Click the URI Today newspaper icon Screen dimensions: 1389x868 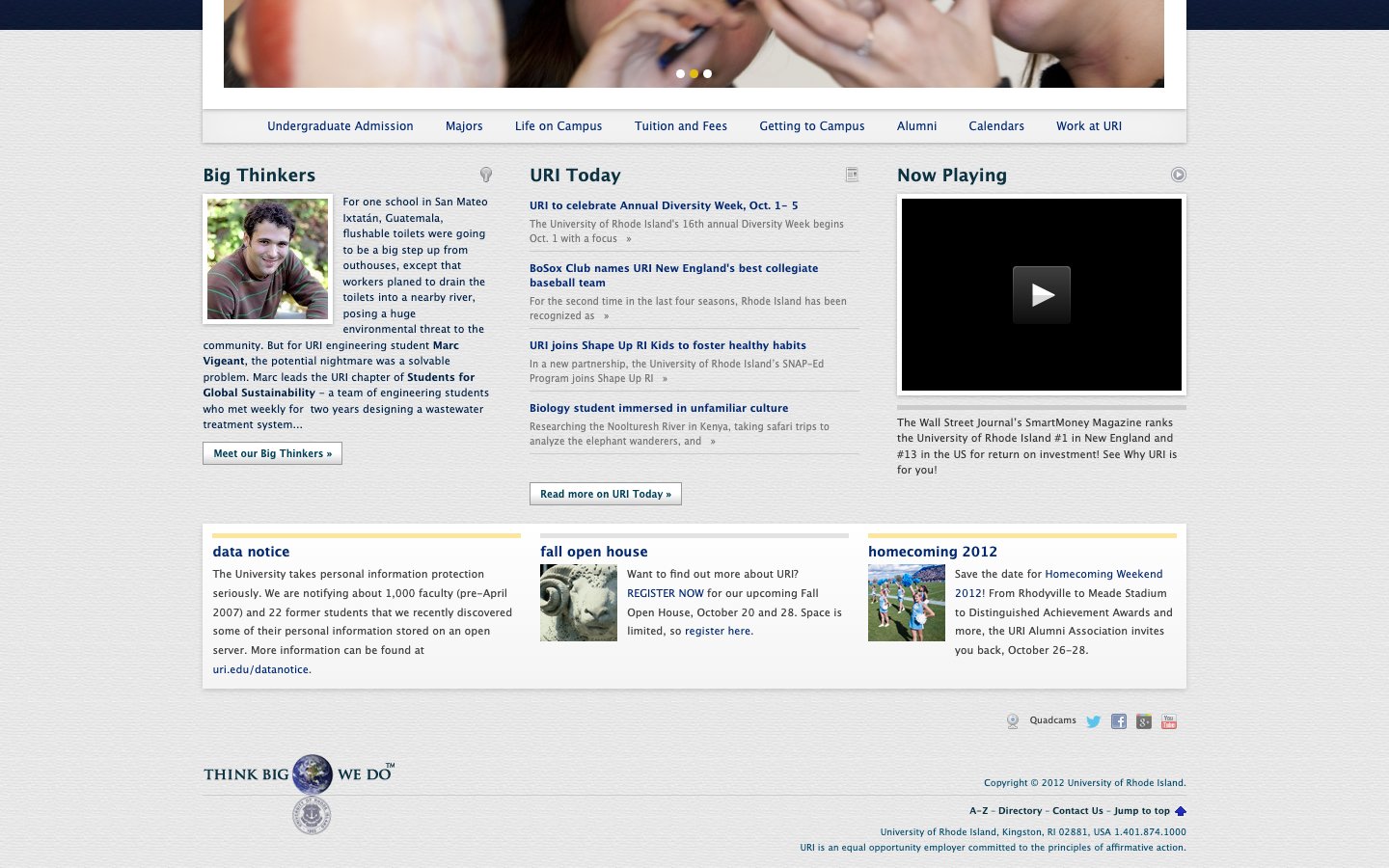(x=852, y=175)
